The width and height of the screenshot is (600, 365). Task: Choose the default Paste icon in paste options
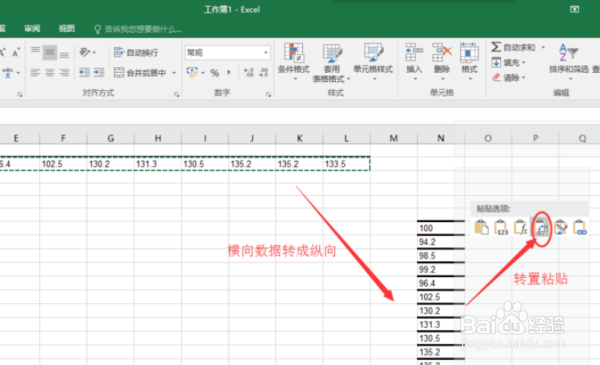(x=481, y=227)
